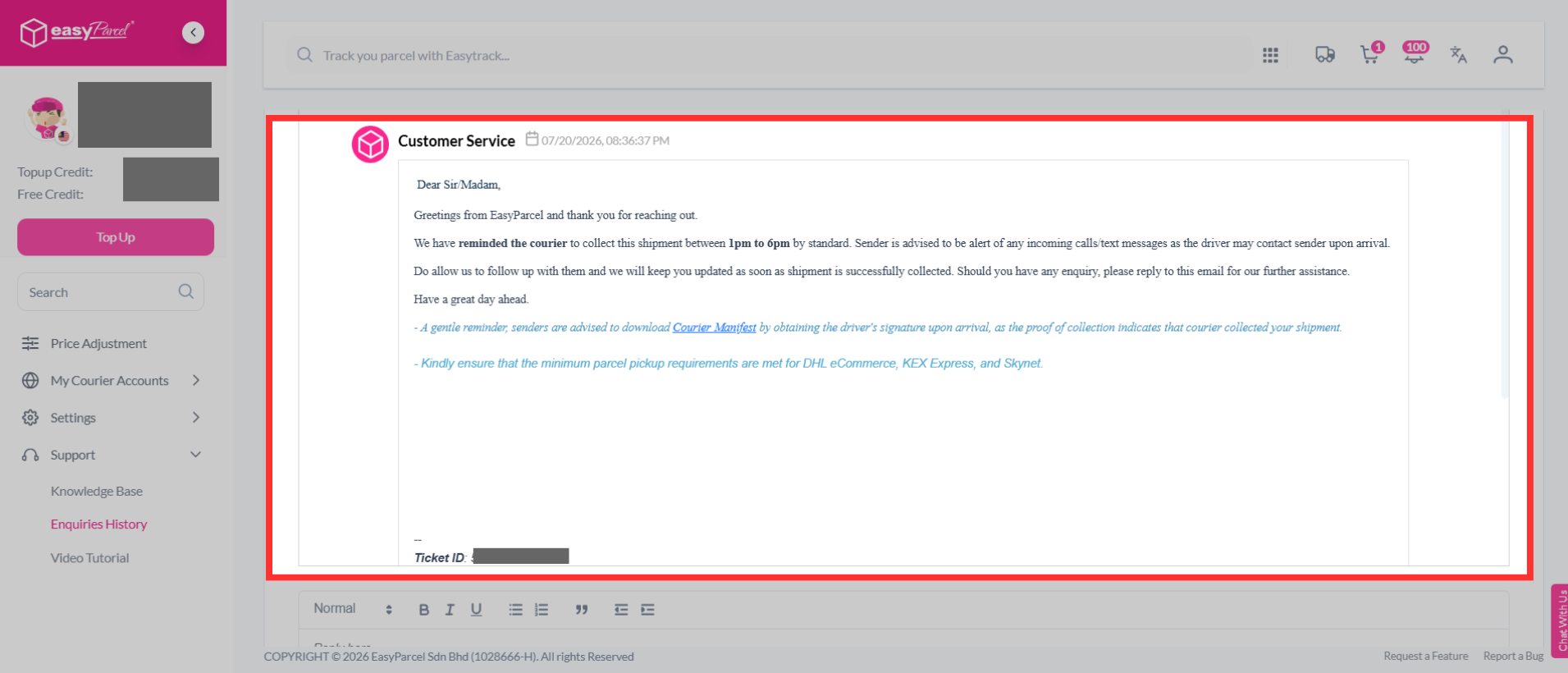Decrease indent in reply editor

coord(621,610)
